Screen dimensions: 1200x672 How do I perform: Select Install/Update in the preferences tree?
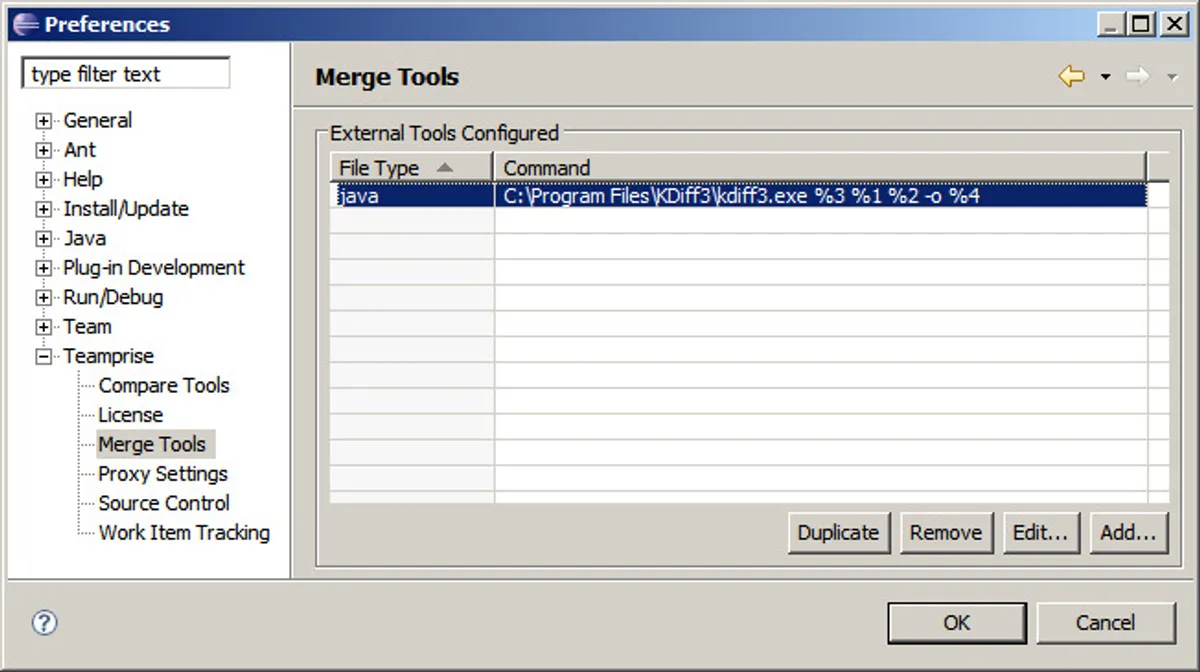[x=126, y=209]
